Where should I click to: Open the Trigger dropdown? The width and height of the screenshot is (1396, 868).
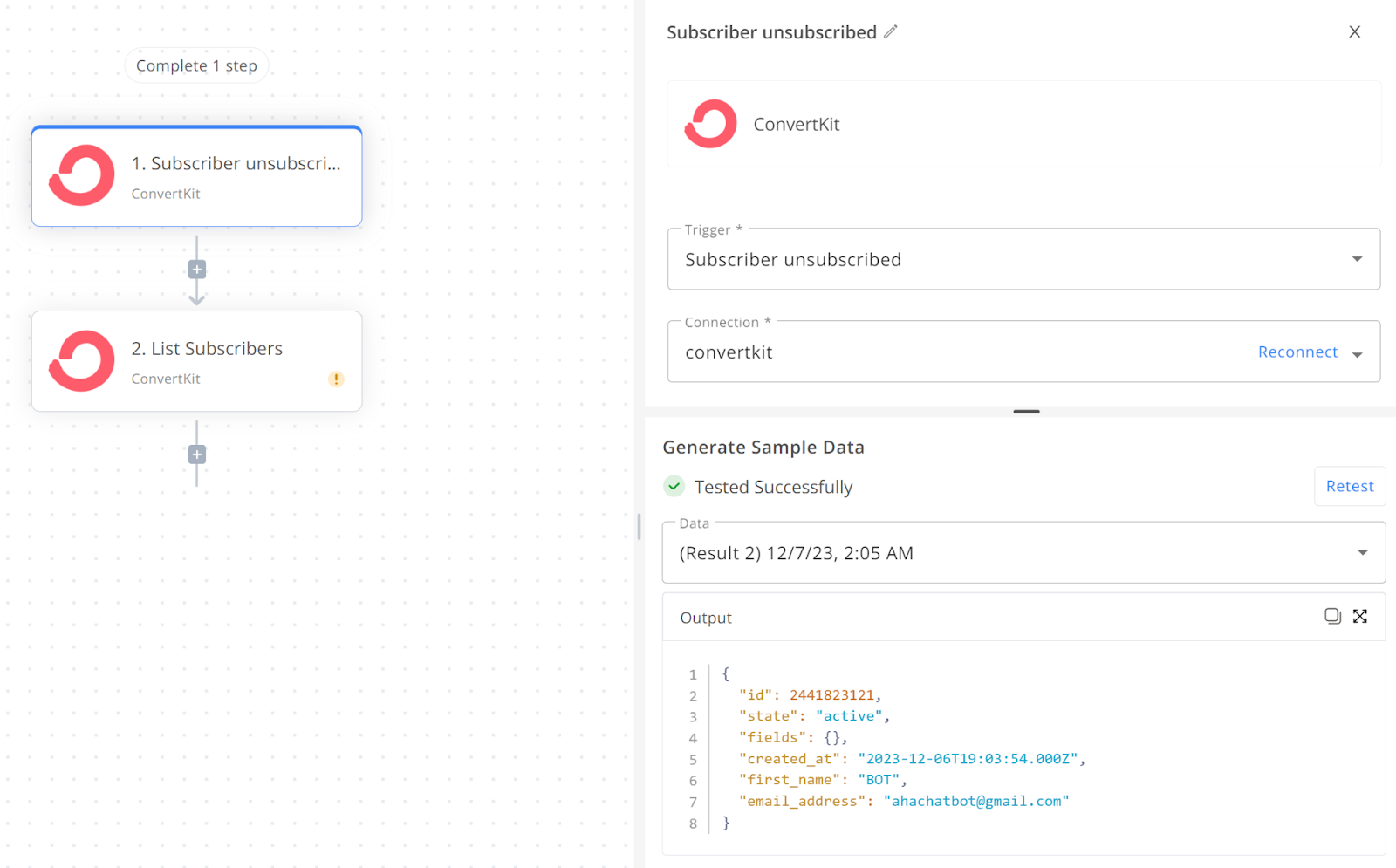point(1023,259)
